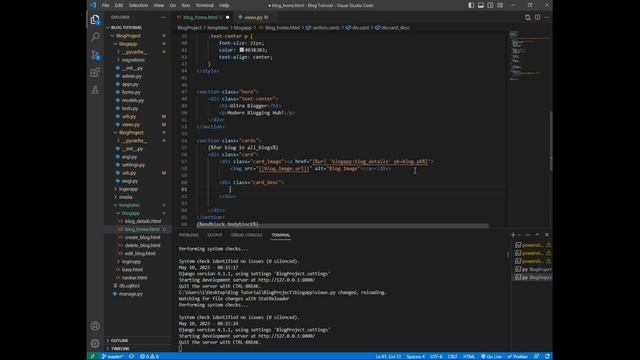
Task: Click the code minimap preview
Action: (528, 55)
